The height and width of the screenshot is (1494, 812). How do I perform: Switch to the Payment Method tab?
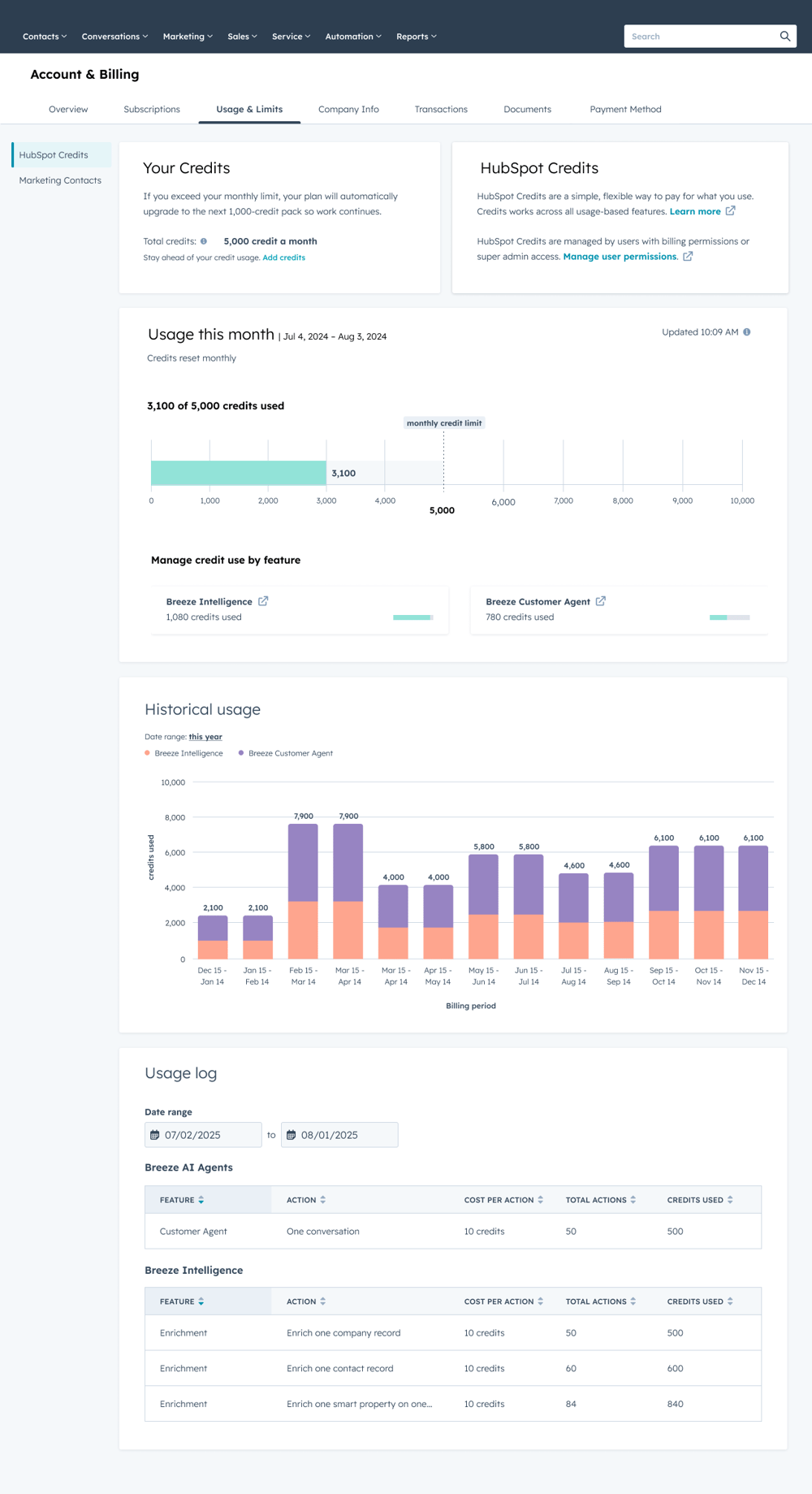point(625,109)
